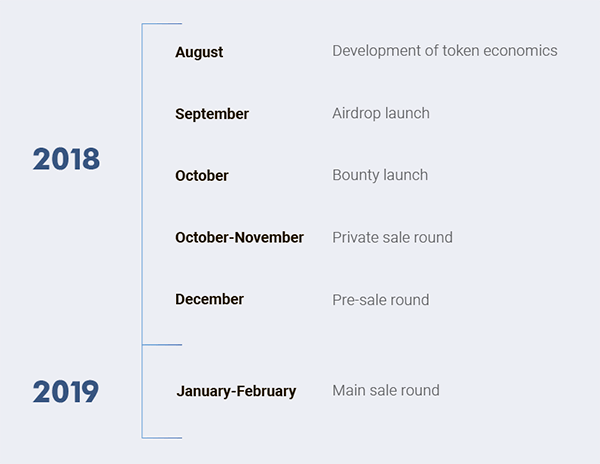The height and width of the screenshot is (464, 600).
Task: Click the October month label
Action: click(x=202, y=176)
